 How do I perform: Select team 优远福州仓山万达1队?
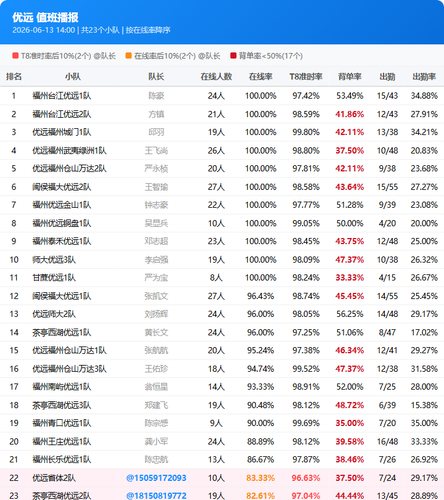tap(69, 350)
